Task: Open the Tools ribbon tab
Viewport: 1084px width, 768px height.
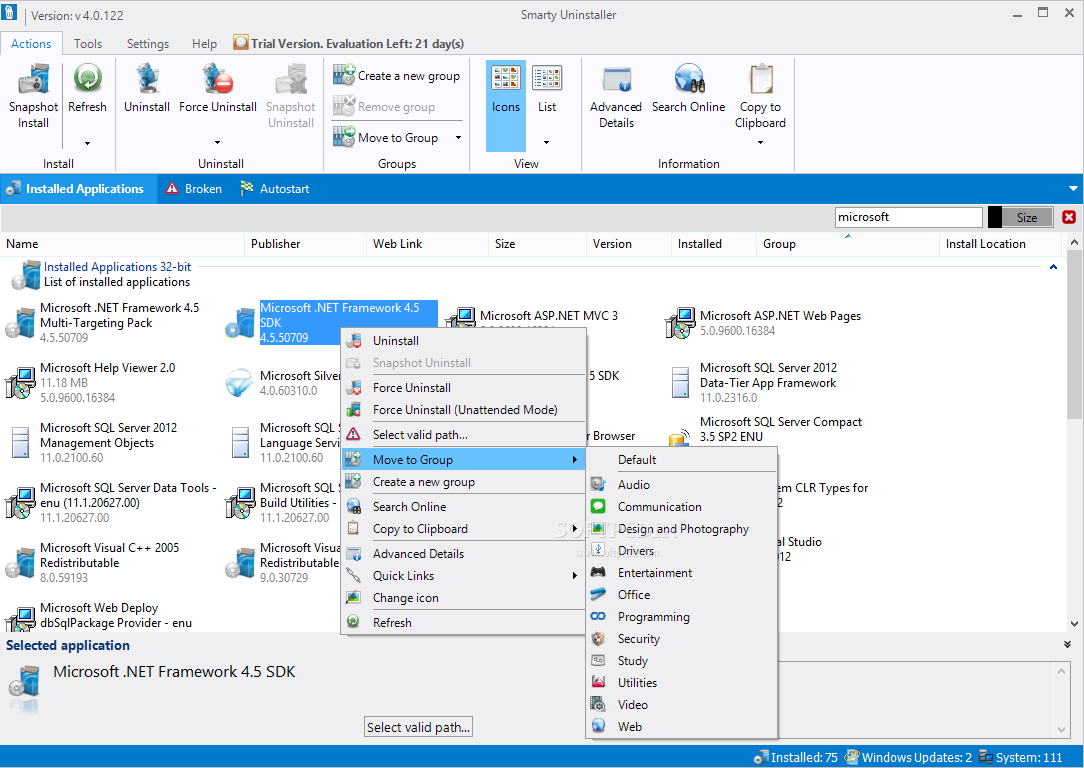Action: click(88, 44)
